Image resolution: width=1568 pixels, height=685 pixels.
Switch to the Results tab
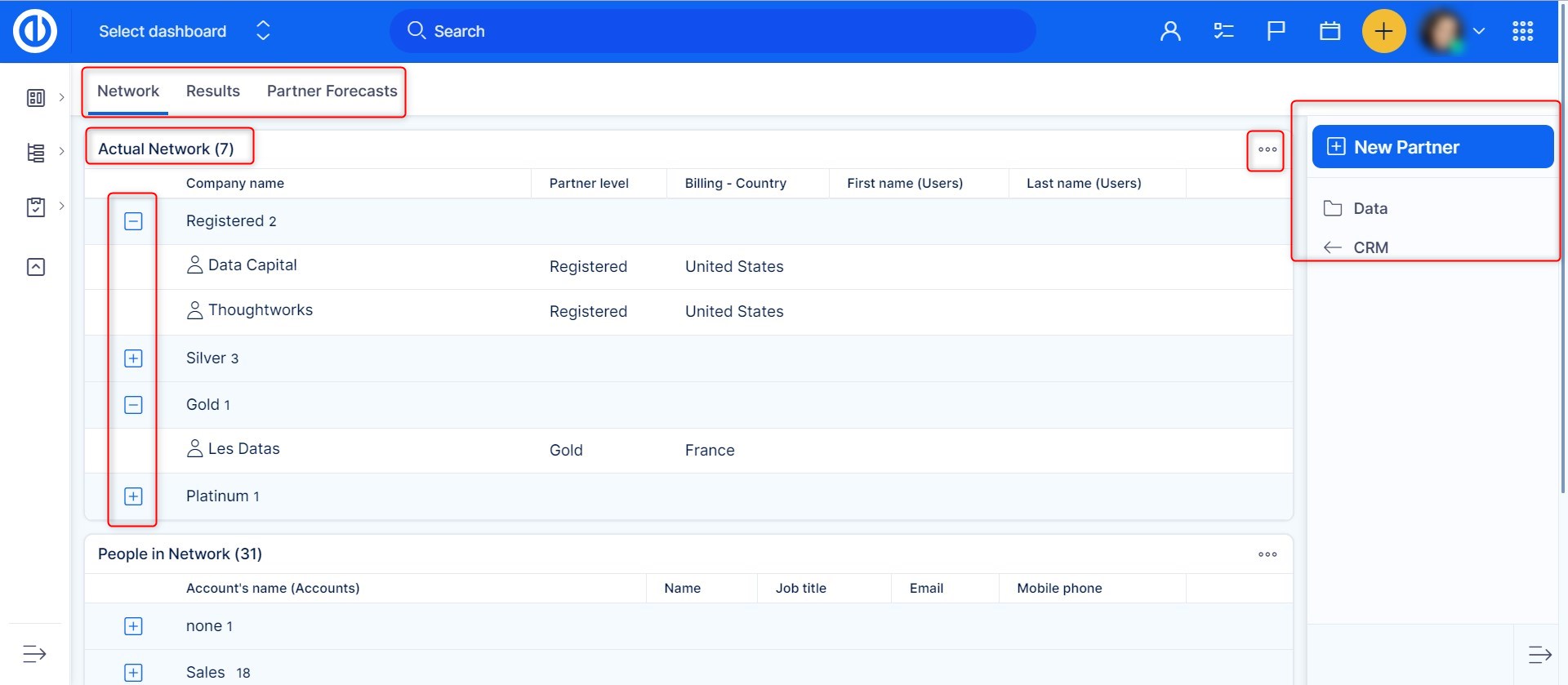(x=213, y=91)
